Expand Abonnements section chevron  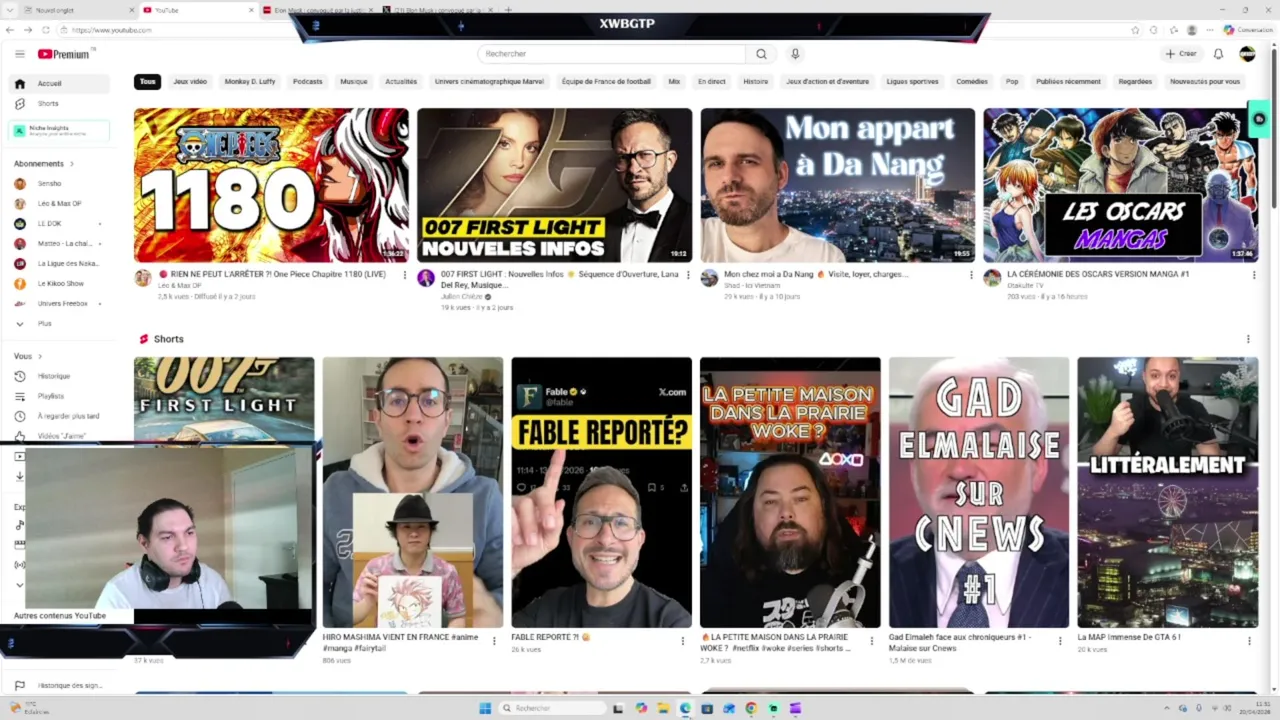tap(72, 164)
